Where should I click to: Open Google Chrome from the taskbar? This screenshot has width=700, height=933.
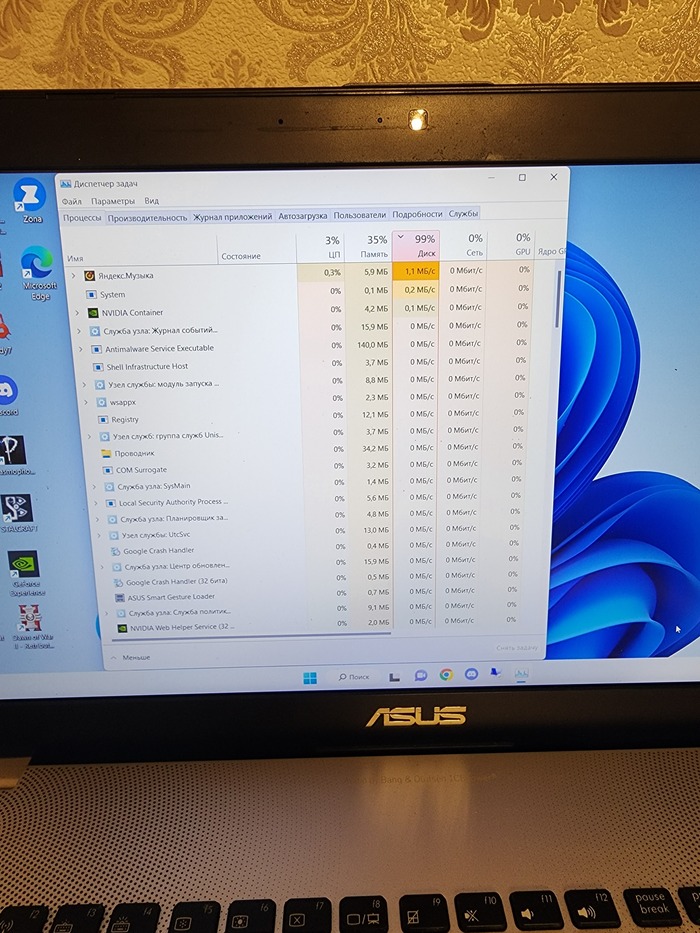click(446, 675)
